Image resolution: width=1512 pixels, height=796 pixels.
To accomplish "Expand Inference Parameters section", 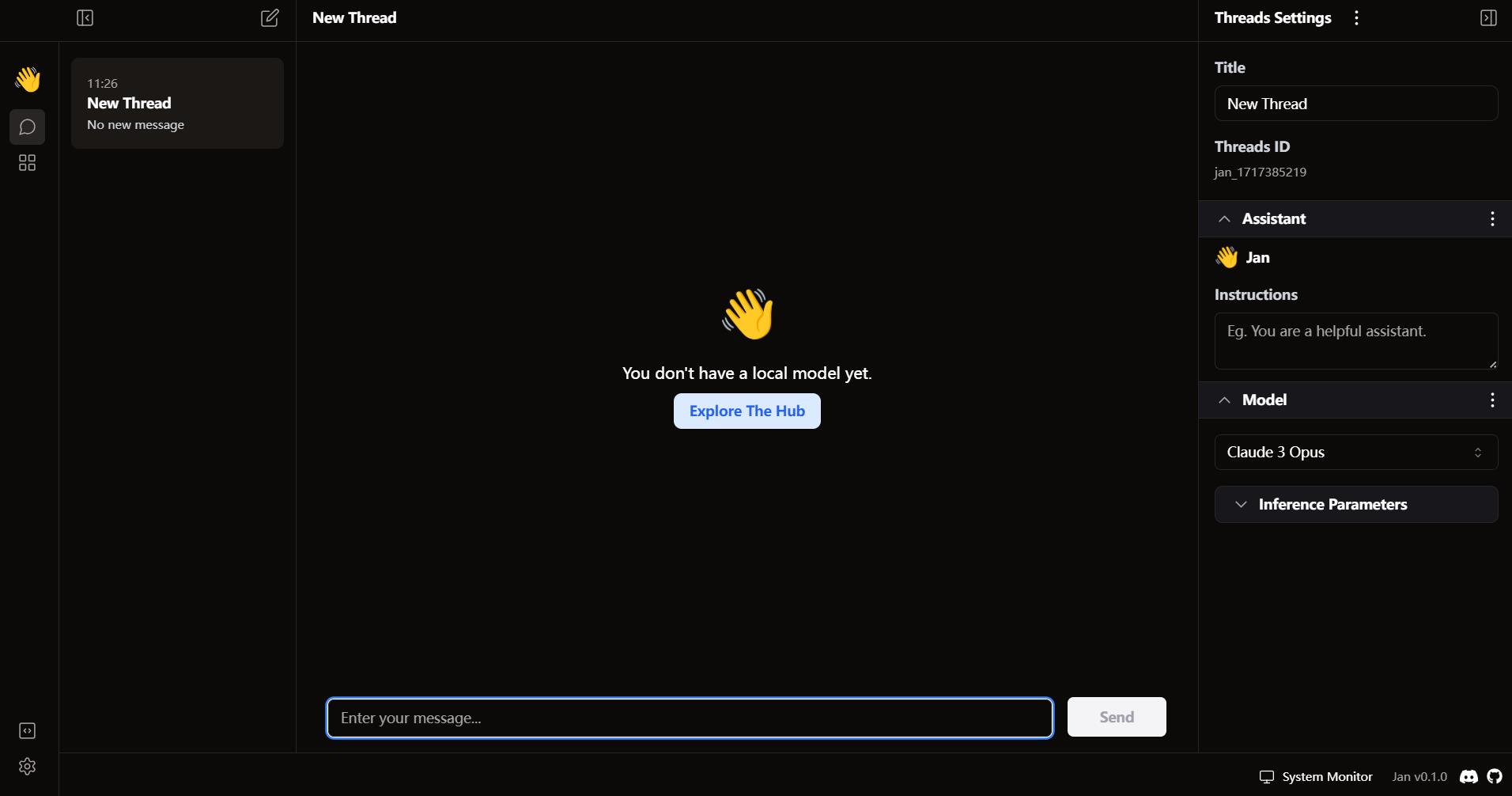I will click(x=1356, y=504).
